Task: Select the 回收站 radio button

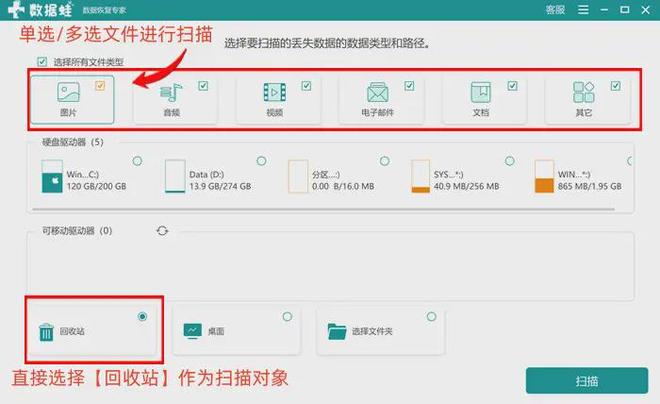Action: pyautogui.click(x=142, y=316)
